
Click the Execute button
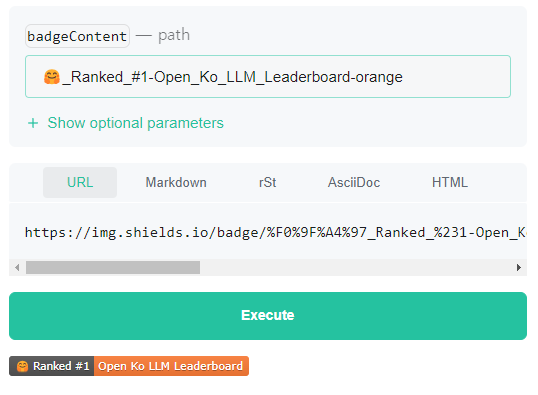pyautogui.click(x=268, y=316)
